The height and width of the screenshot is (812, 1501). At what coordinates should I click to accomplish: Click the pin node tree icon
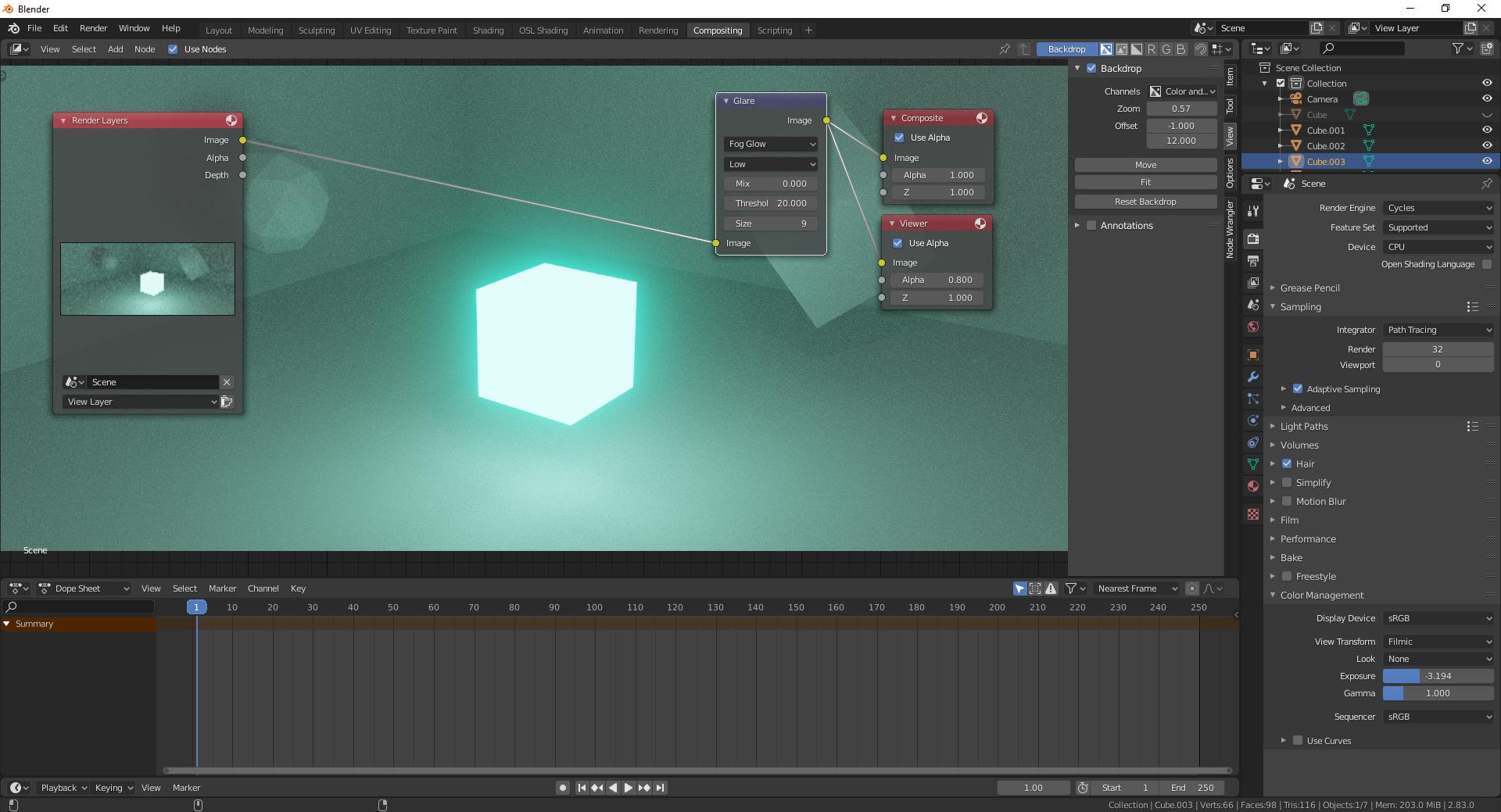[1005, 49]
